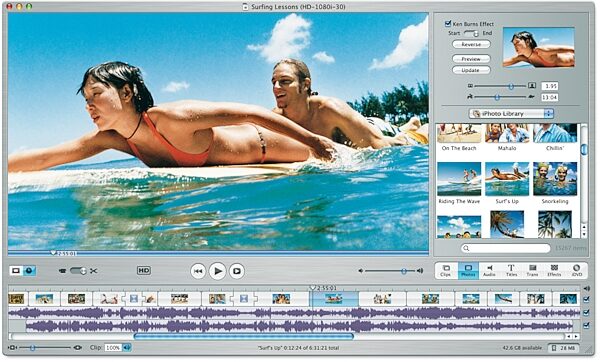Switch to clip viewer mode icon
This screenshot has width=600, height=362.
coord(16,271)
